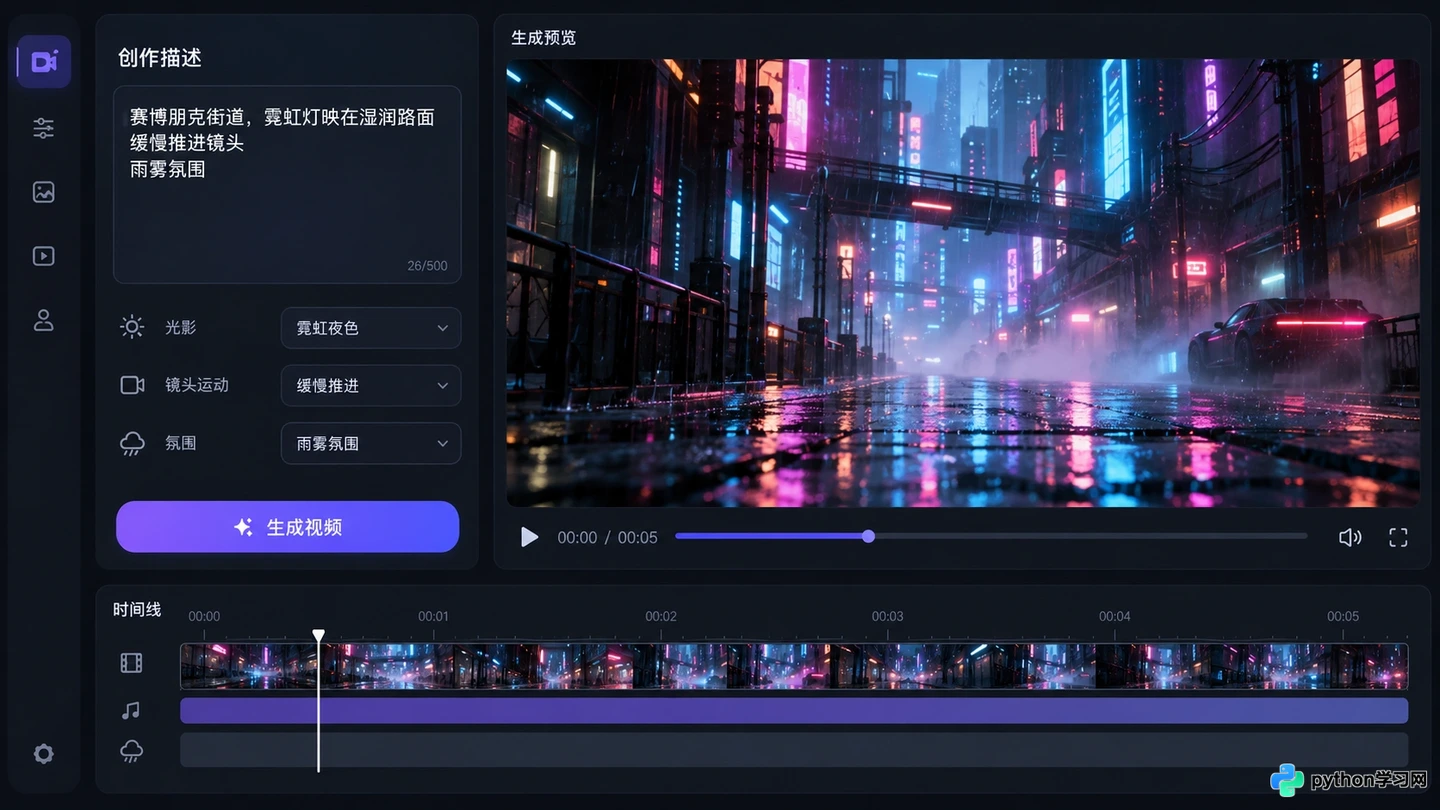Open the 镜头运动 dropdown showing 缓慢推进
The width and height of the screenshot is (1440, 810).
click(371, 386)
